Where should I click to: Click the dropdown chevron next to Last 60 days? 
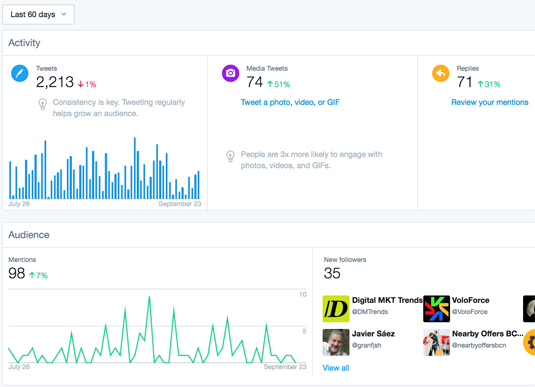[64, 14]
